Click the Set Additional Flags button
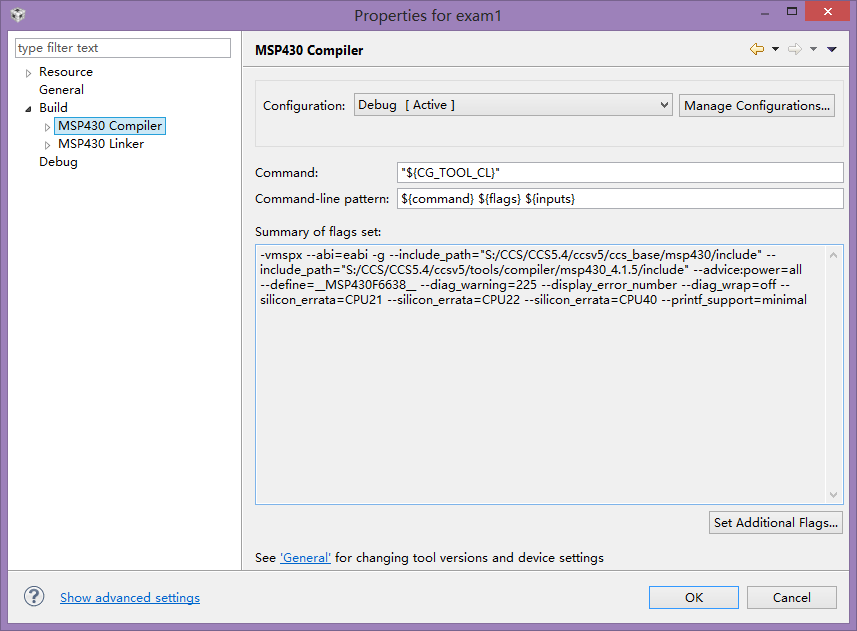Viewport: 857px width, 631px height. (x=775, y=522)
